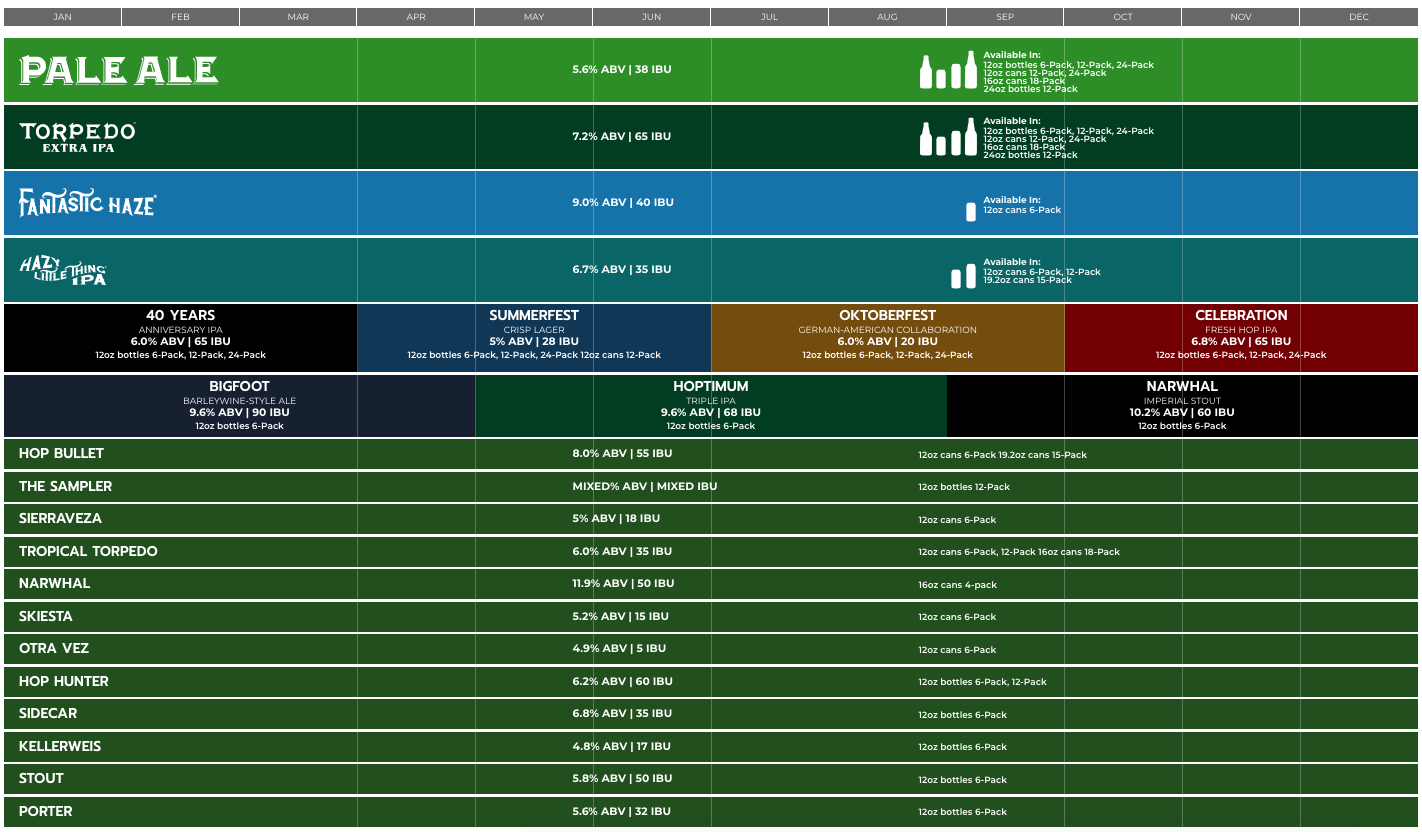
Task: Click '6.8% ABV | 35 IBU' in Sidecar row
Action: point(622,713)
